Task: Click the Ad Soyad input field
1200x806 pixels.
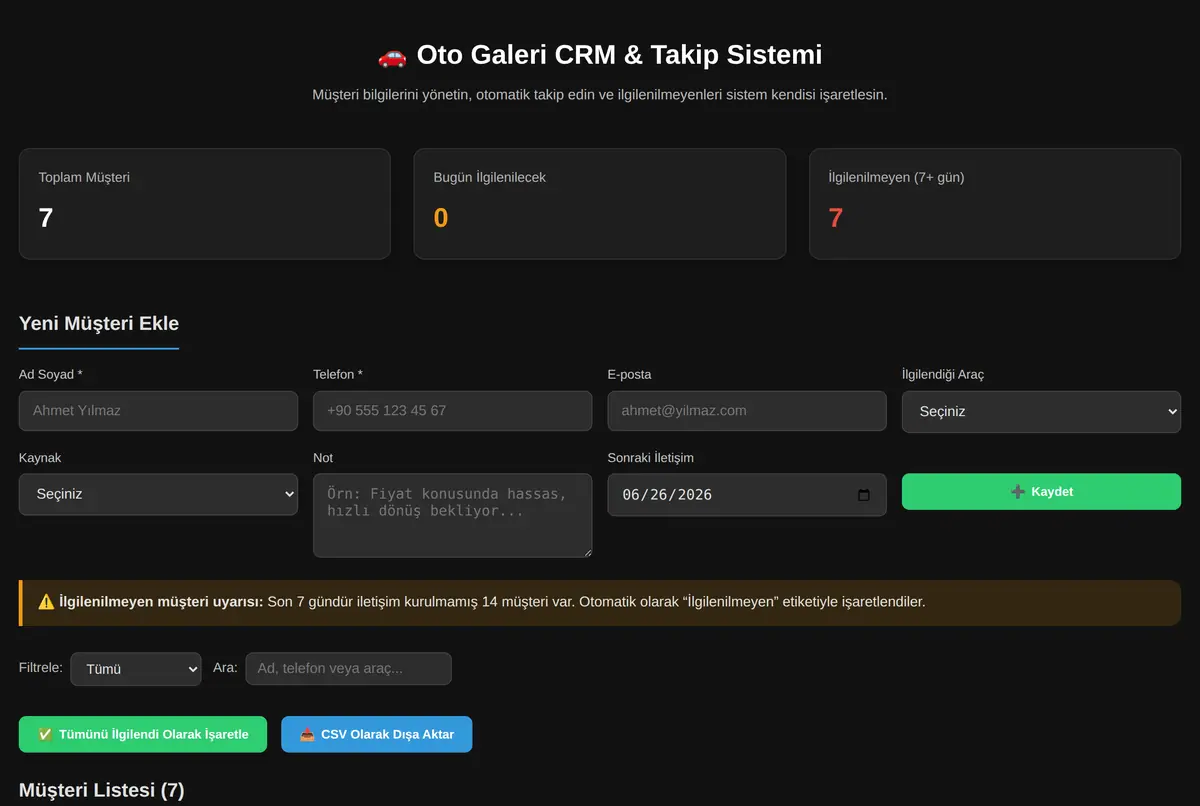Action: (x=158, y=411)
